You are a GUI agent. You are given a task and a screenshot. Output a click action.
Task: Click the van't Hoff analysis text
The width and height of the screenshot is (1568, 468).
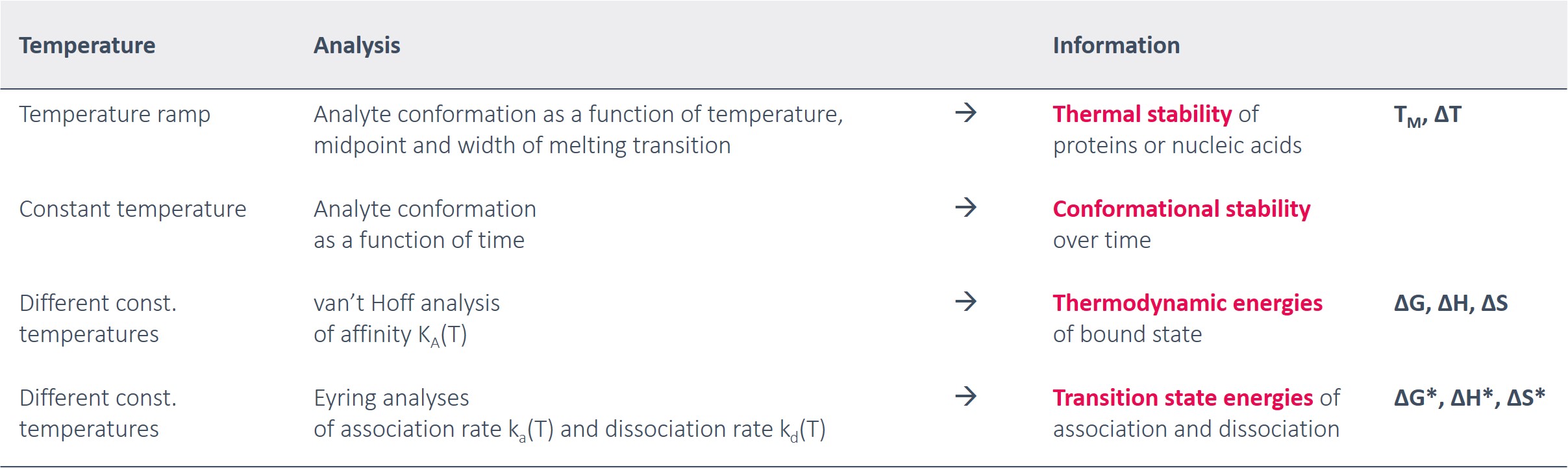(406, 303)
